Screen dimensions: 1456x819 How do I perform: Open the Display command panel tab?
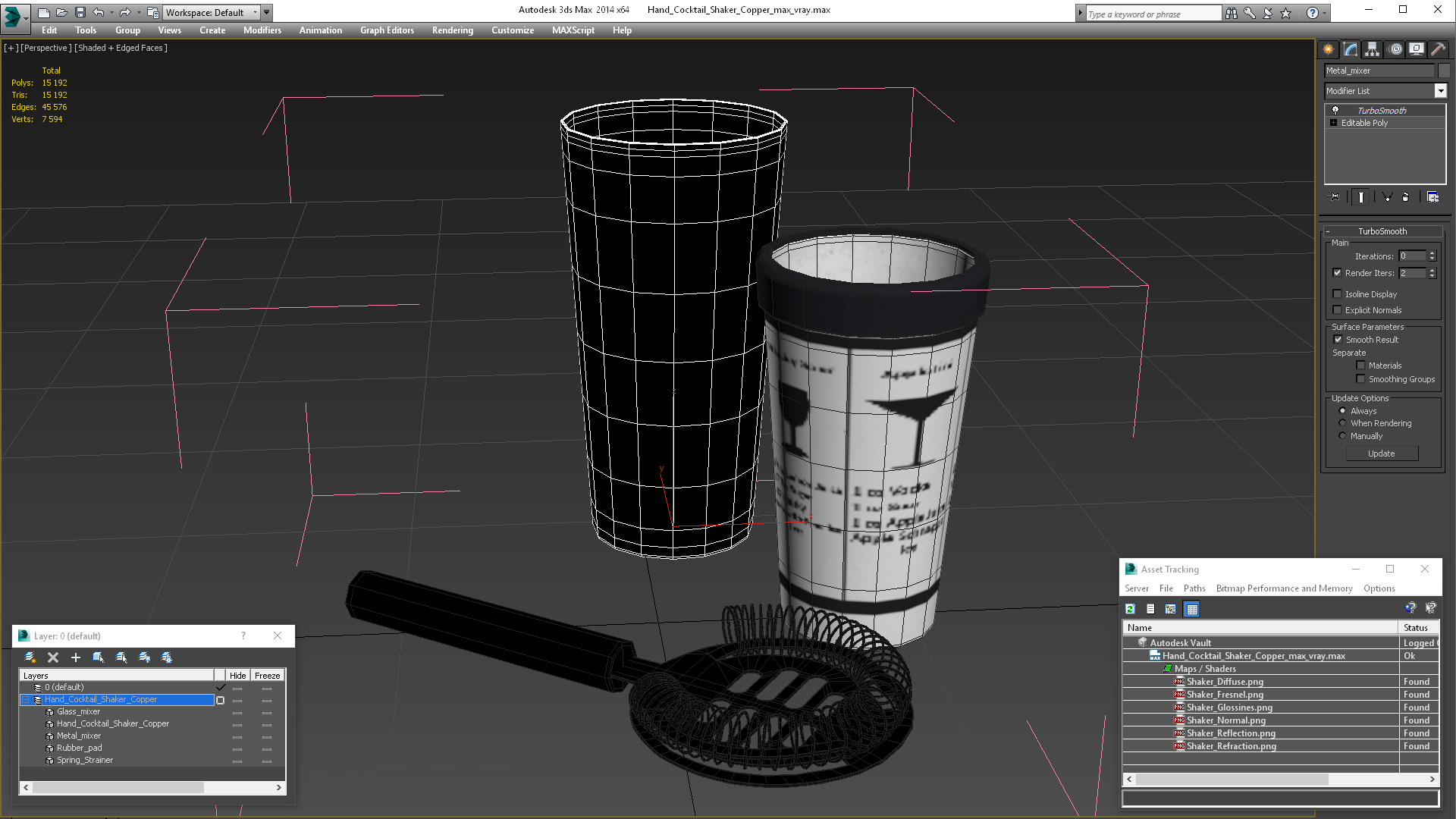pos(1417,49)
